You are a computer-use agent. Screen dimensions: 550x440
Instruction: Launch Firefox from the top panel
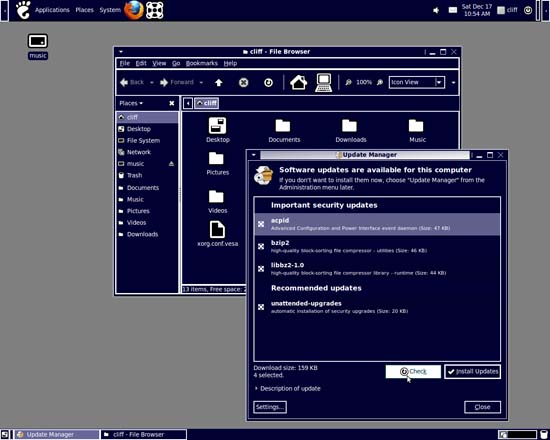tap(134, 10)
